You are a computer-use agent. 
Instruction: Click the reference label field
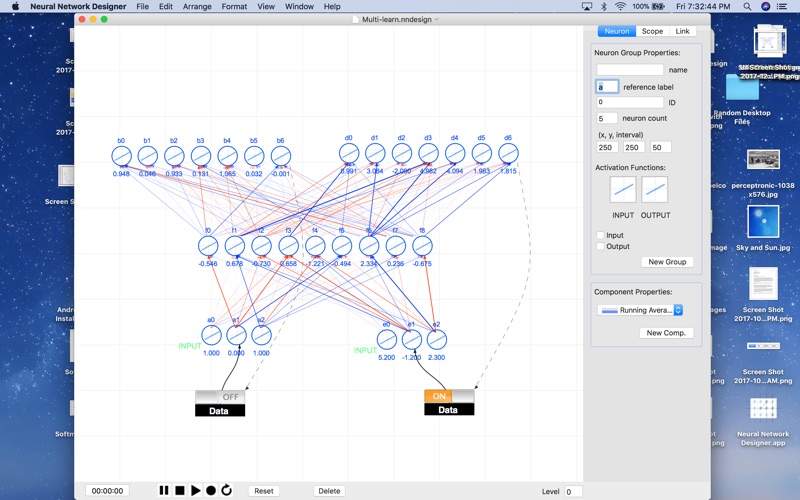click(x=607, y=87)
